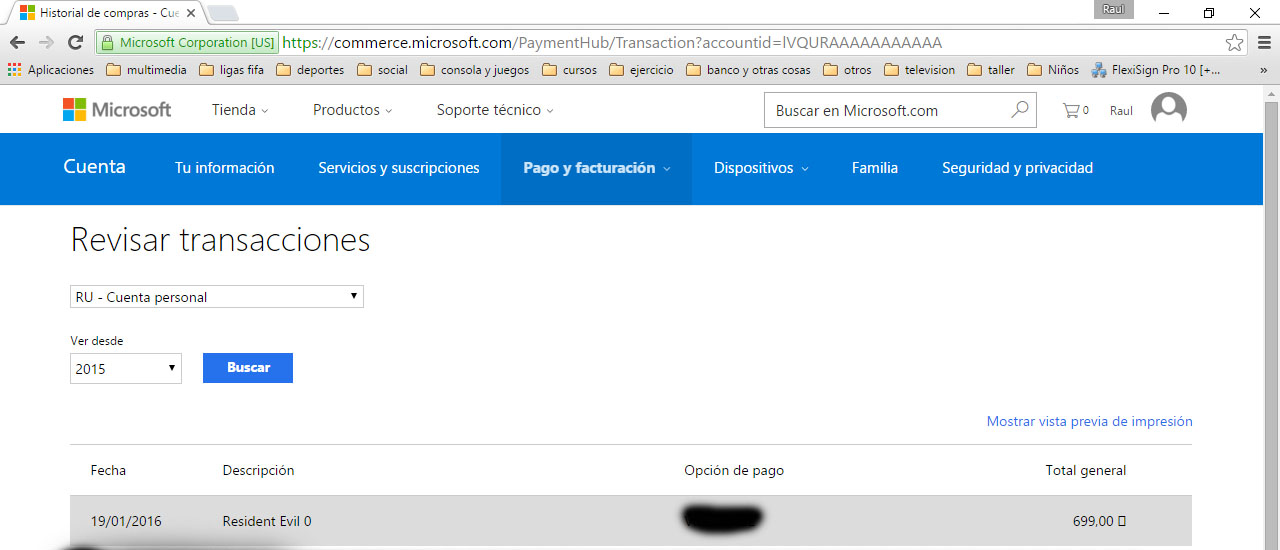Viewport: 1280px width, 550px height.
Task: Open the Tu información tab
Action: [224, 168]
